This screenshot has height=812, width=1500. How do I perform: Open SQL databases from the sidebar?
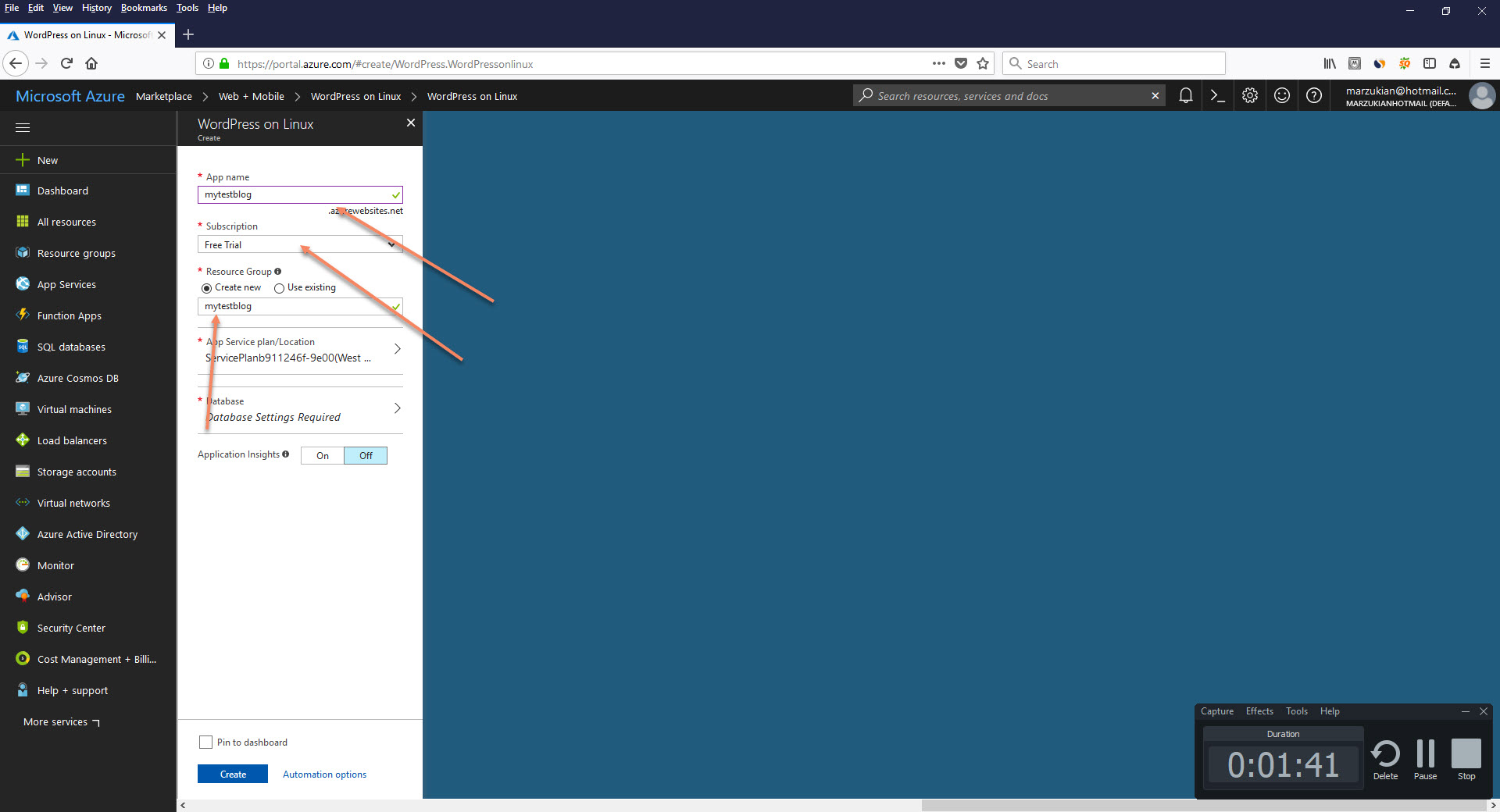point(70,346)
